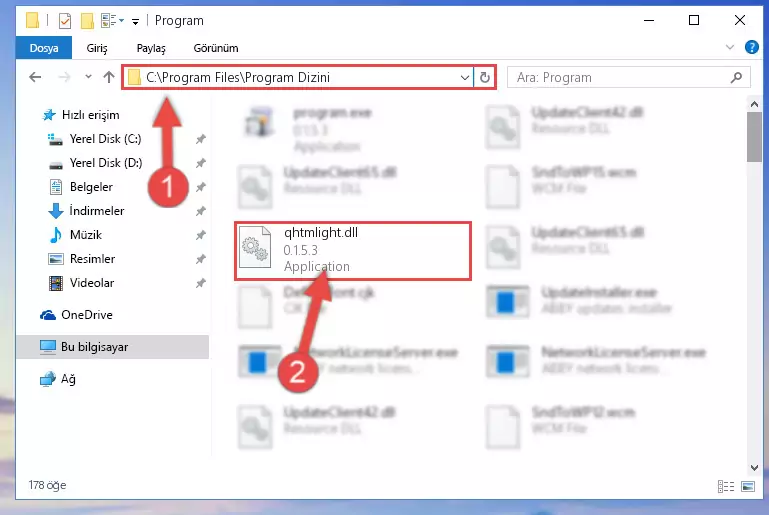The height and width of the screenshot is (515, 769).
Task: Click the search magnifier icon
Action: click(736, 77)
